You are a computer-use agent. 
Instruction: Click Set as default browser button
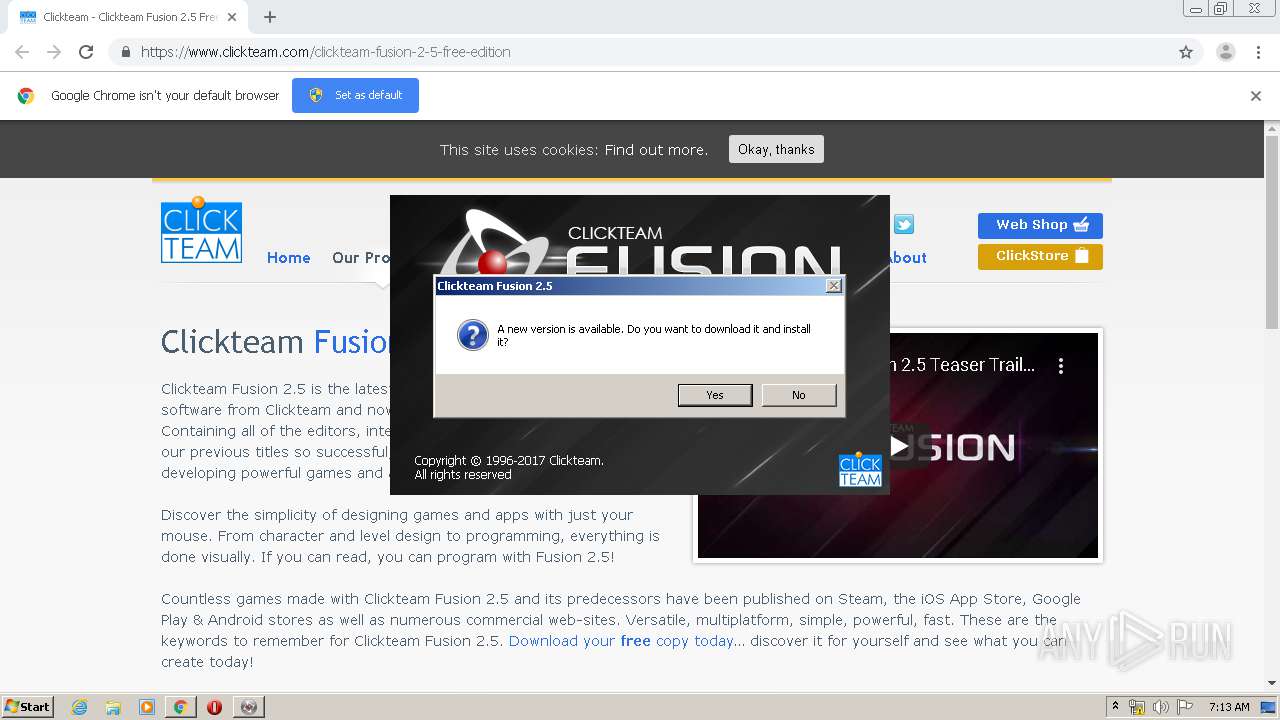tap(355, 95)
